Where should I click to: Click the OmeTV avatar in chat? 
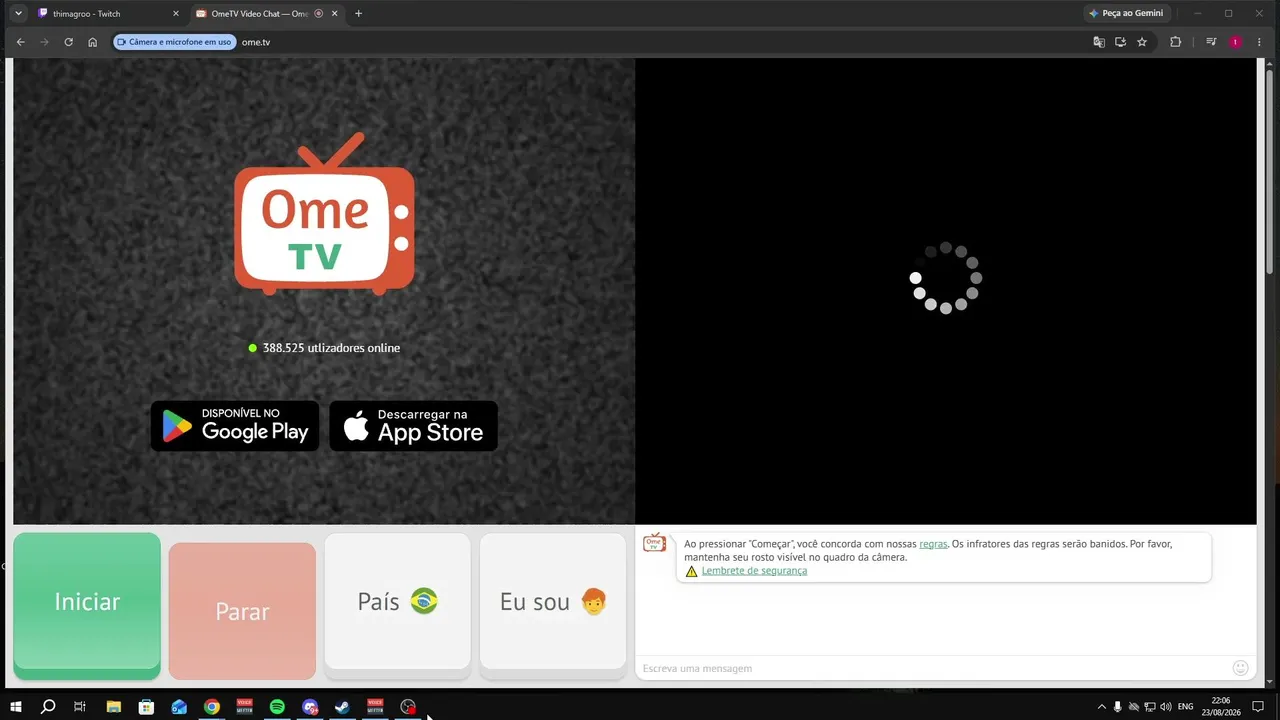pyautogui.click(x=654, y=542)
